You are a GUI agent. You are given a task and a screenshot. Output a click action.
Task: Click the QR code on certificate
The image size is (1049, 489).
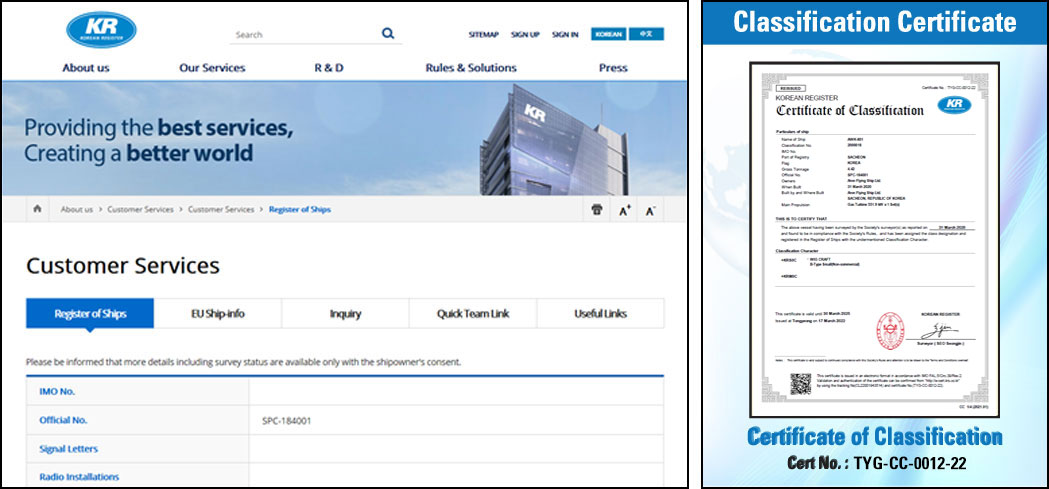click(x=800, y=384)
